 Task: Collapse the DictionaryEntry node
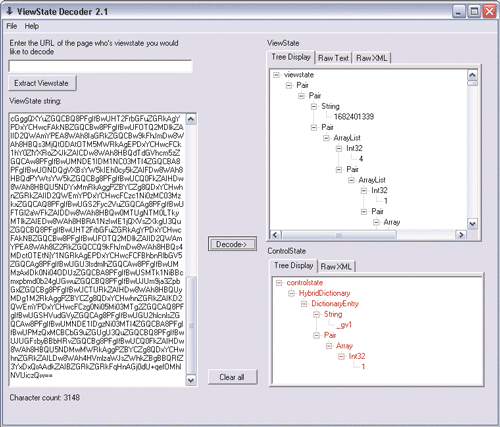point(304,304)
